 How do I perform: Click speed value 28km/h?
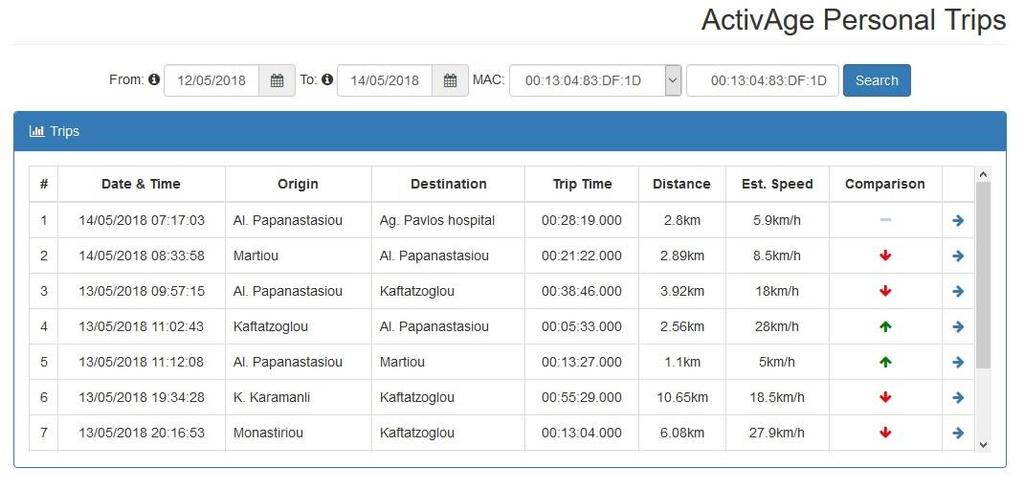(777, 327)
